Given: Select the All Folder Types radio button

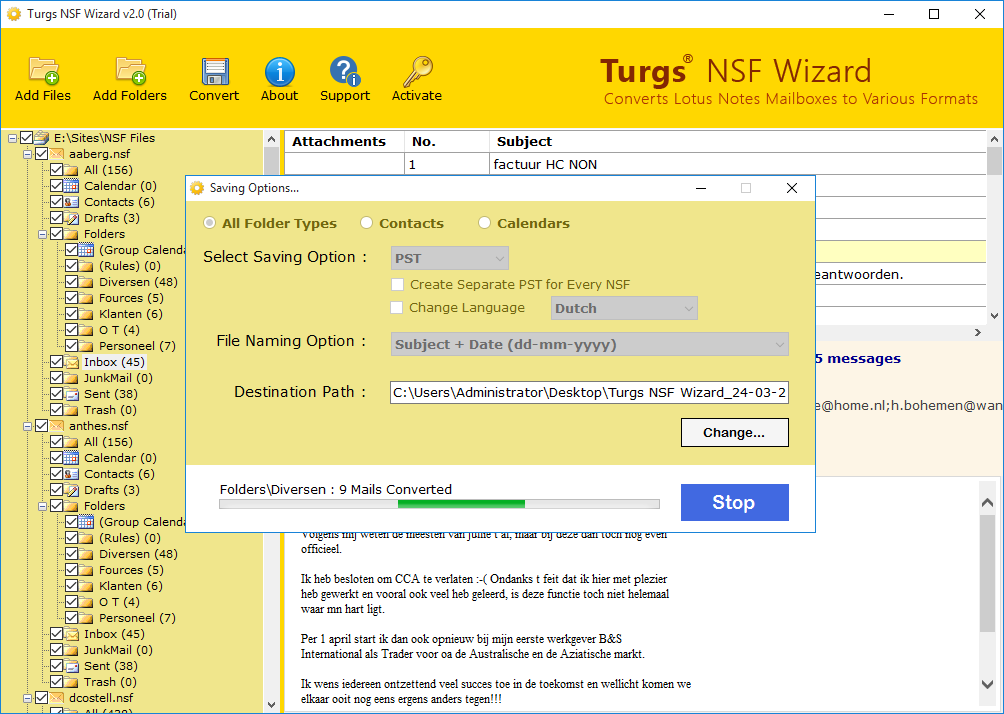Looking at the screenshot, I should point(209,223).
